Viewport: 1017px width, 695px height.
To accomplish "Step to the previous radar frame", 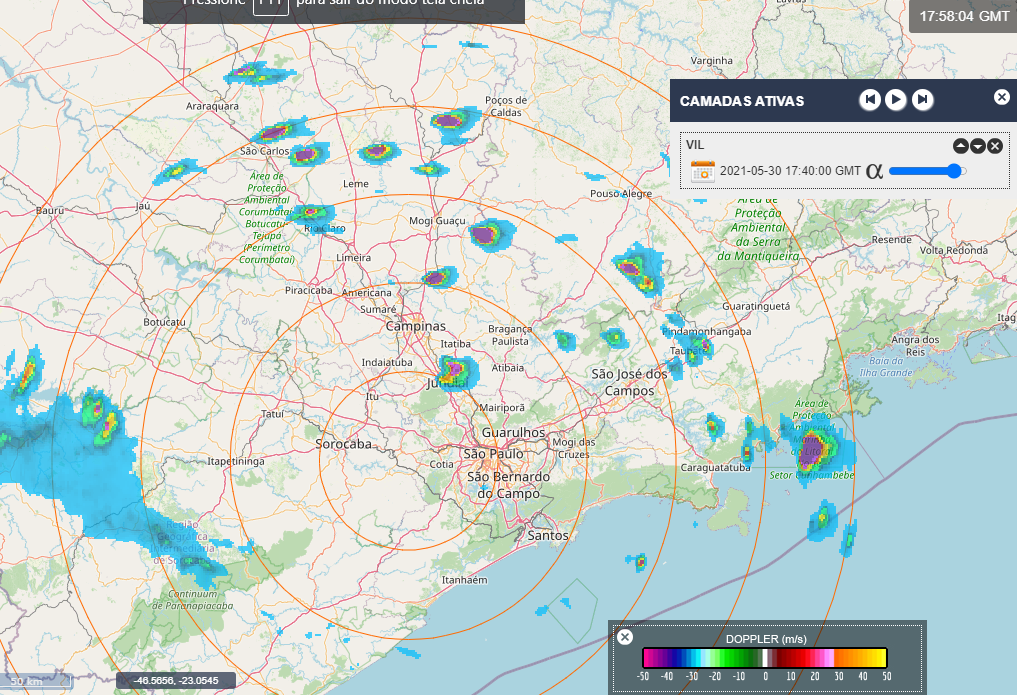I will 870,100.
